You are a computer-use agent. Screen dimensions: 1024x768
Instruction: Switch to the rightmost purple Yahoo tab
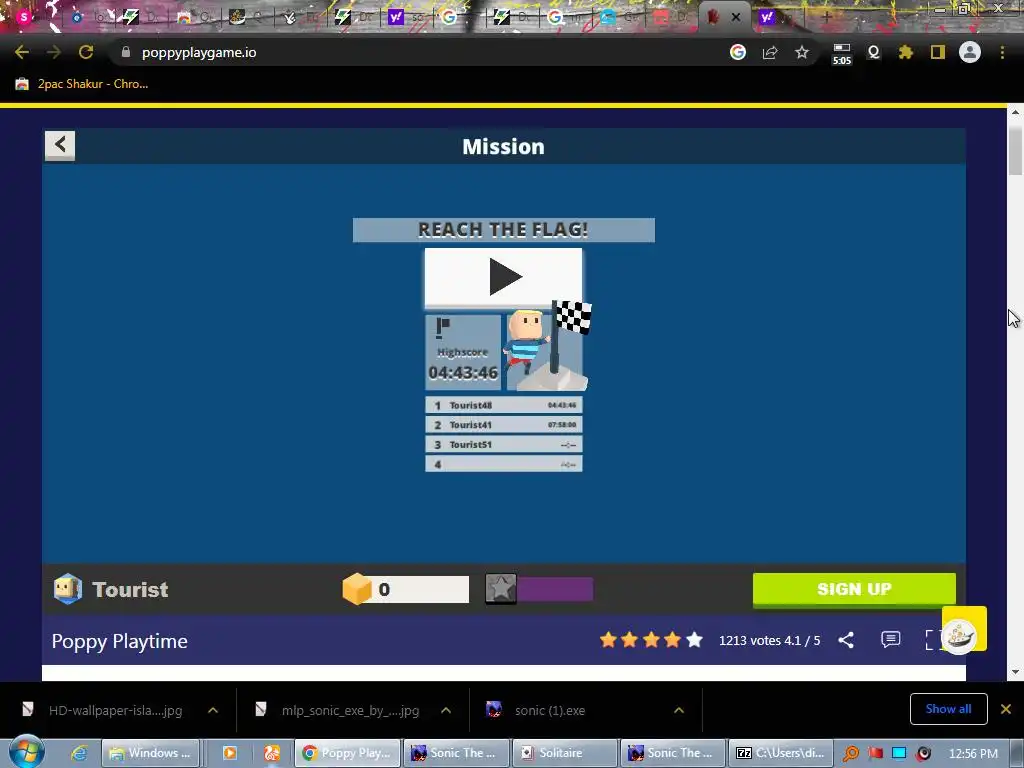(767, 17)
